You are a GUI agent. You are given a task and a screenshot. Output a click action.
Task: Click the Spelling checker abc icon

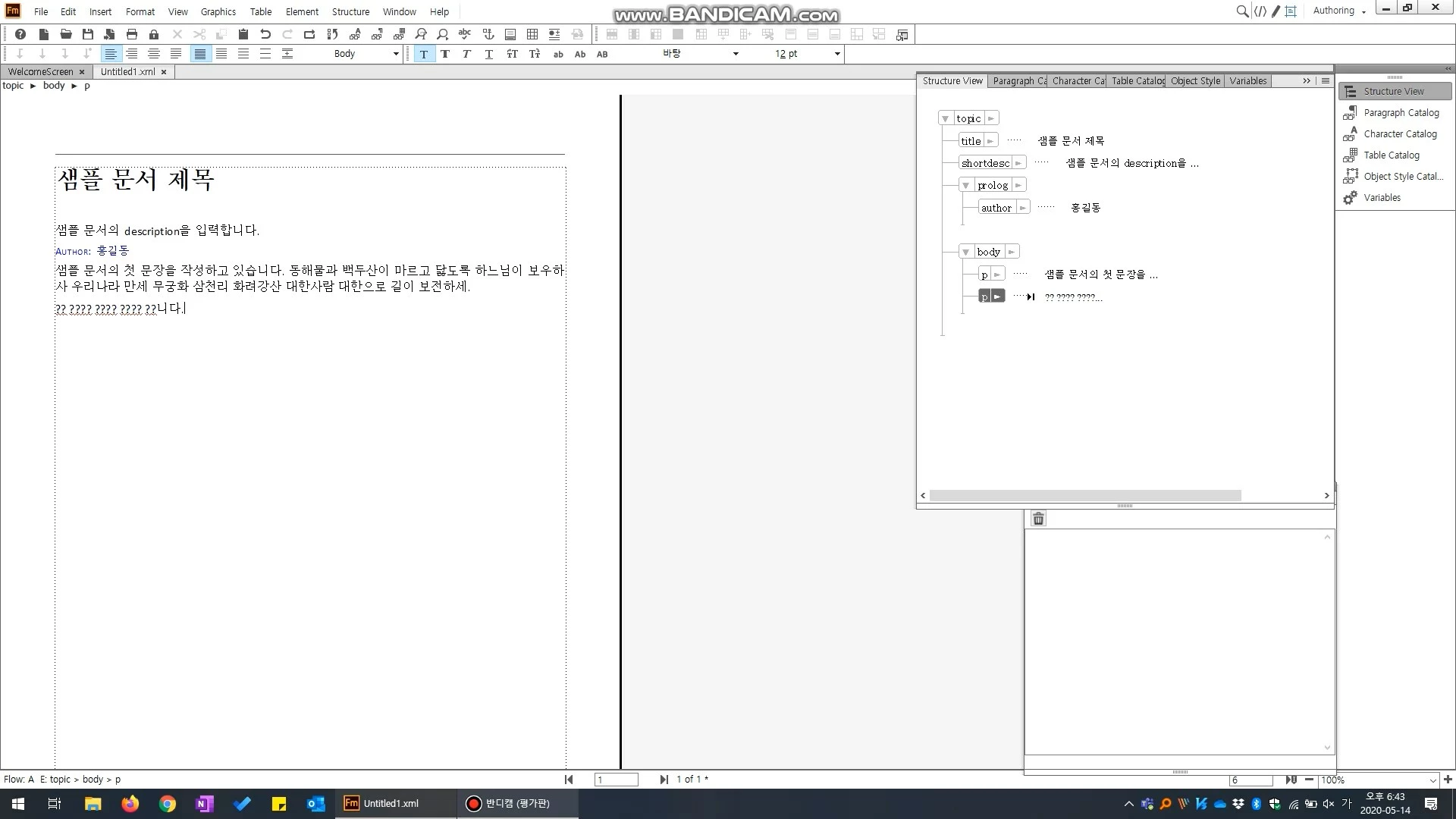(465, 34)
